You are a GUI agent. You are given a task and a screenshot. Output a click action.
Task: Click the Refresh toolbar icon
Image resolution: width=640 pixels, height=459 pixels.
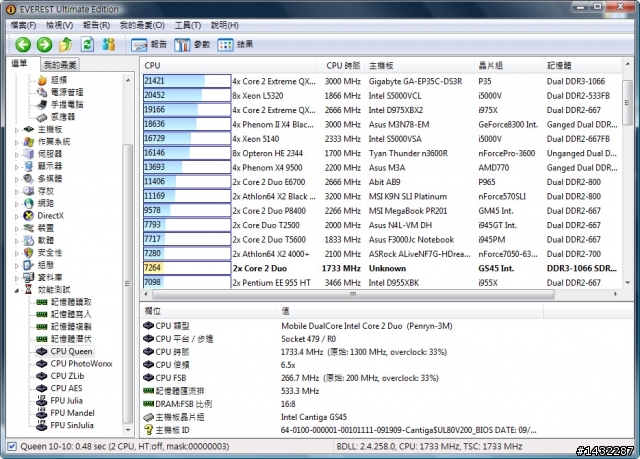pos(87,44)
